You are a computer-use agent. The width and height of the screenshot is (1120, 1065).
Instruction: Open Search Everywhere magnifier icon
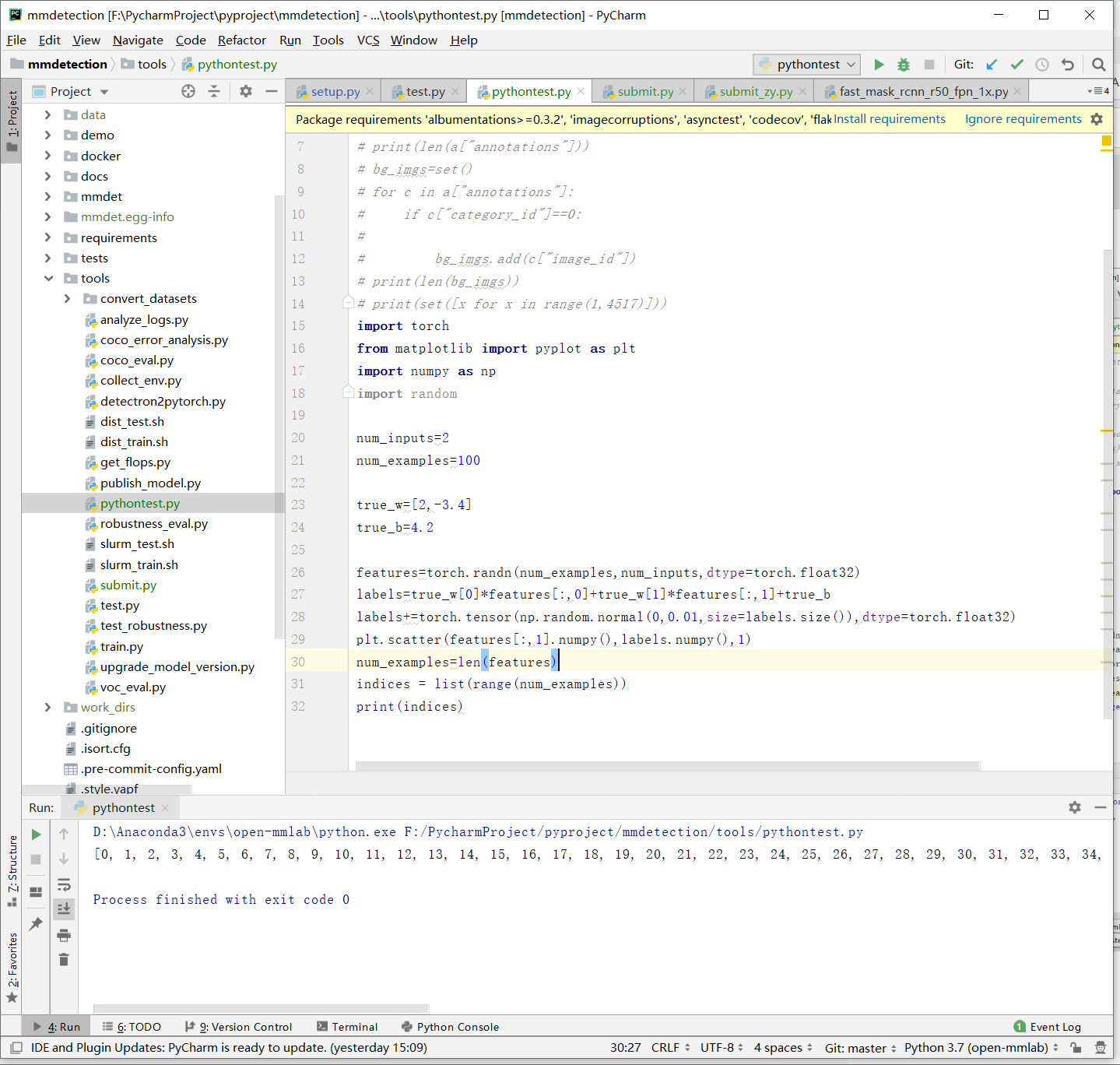[1098, 65]
